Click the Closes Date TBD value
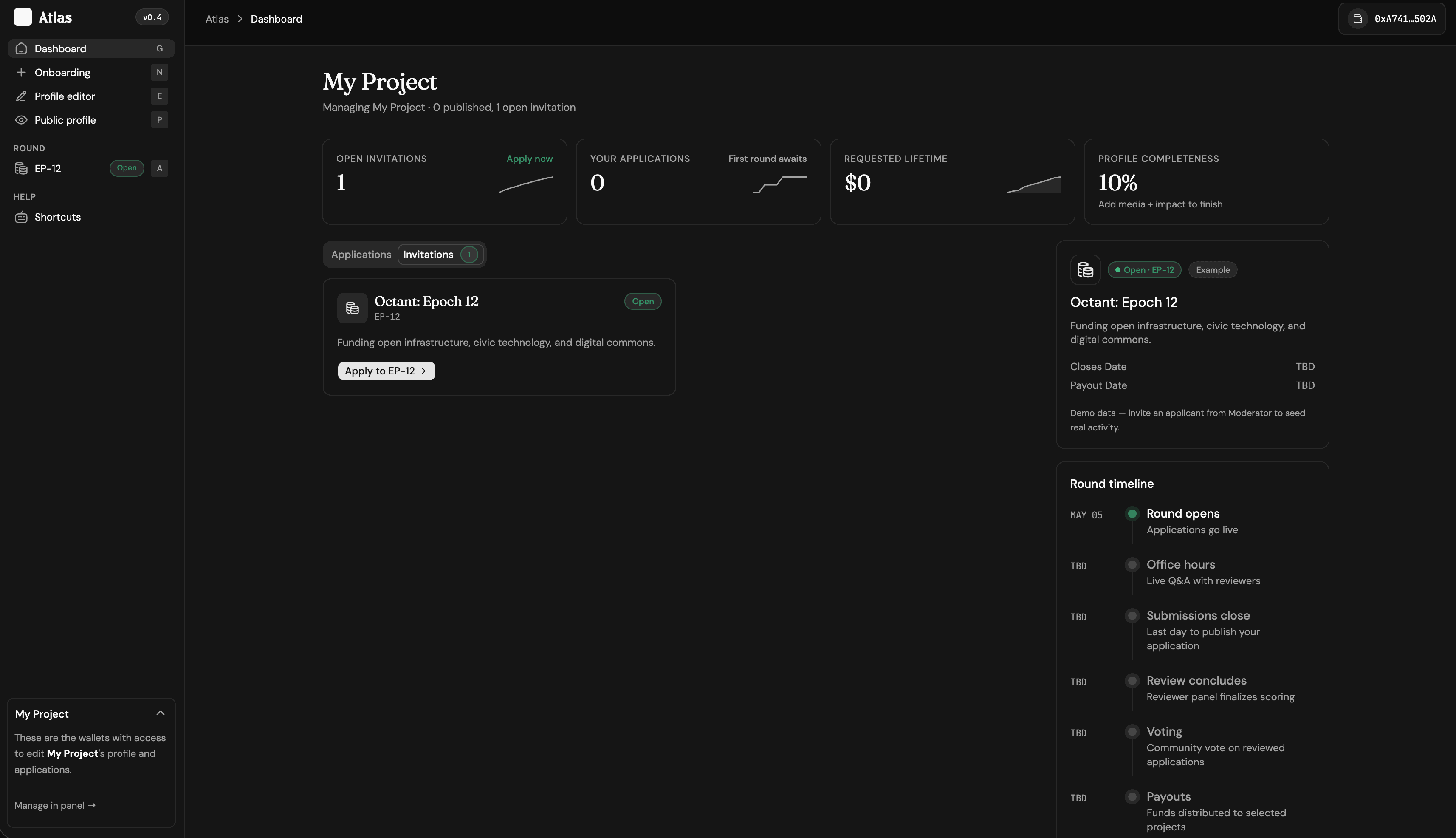The width and height of the screenshot is (1456, 838). (x=1305, y=367)
